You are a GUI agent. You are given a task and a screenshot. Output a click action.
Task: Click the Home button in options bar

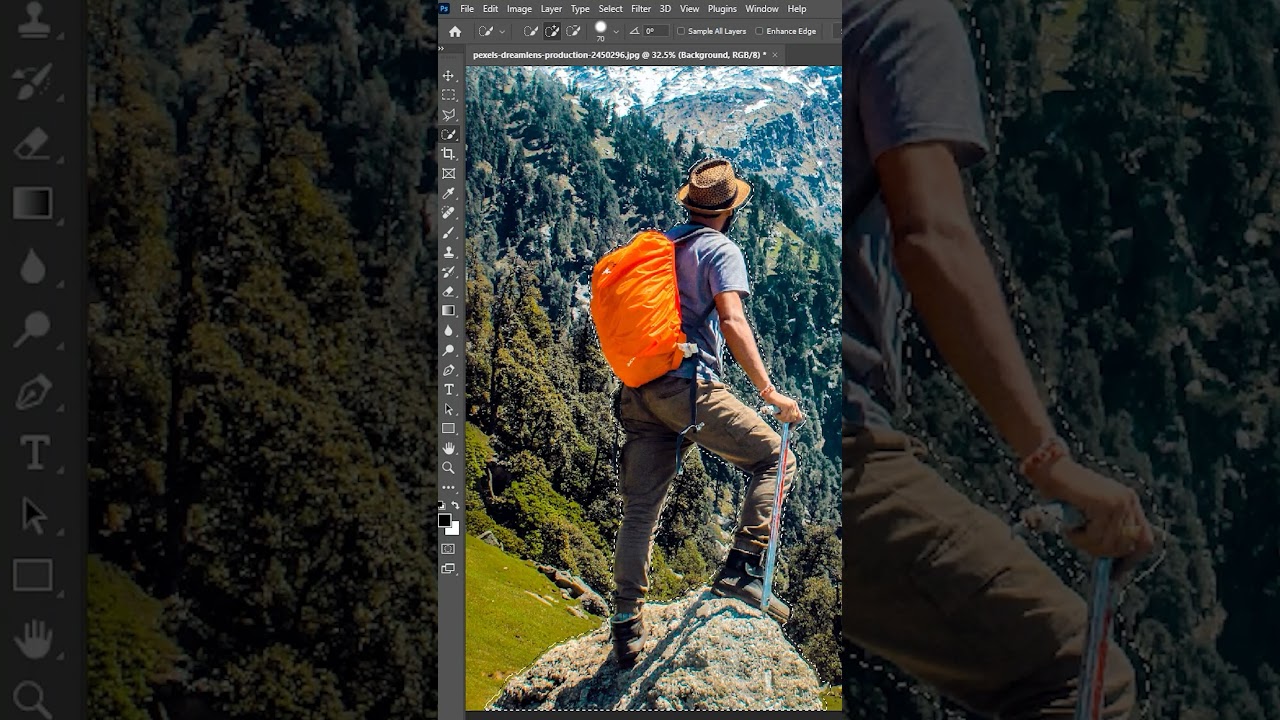[455, 31]
